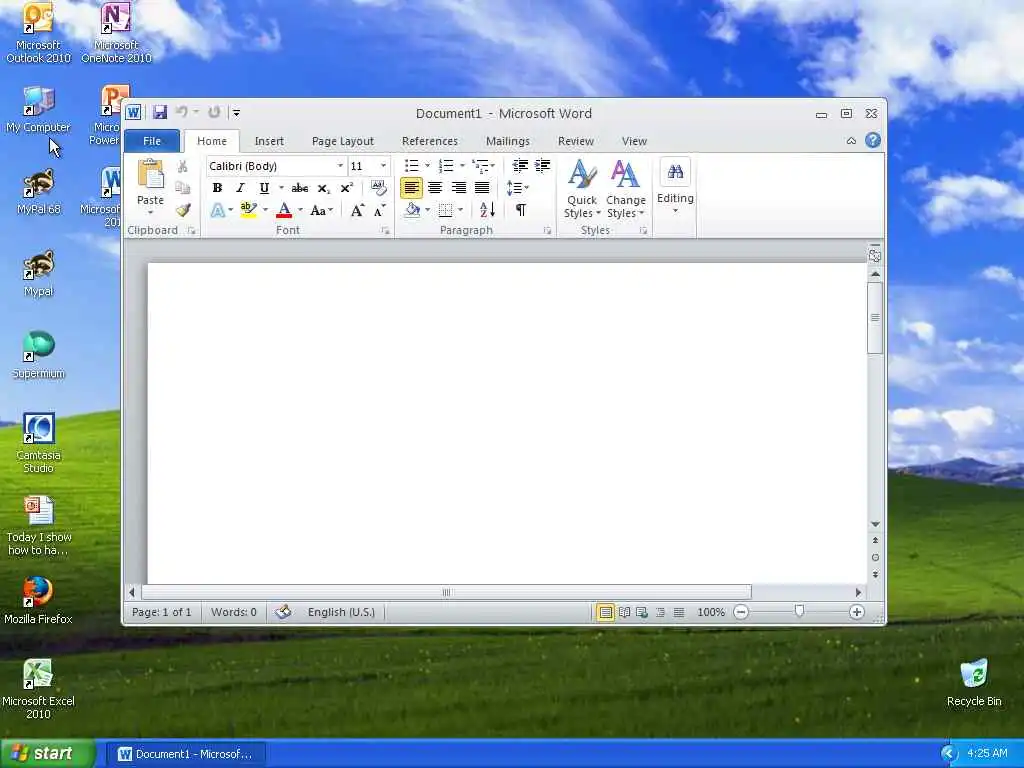Open Customize Quick Access Toolbar arrow

236,112
